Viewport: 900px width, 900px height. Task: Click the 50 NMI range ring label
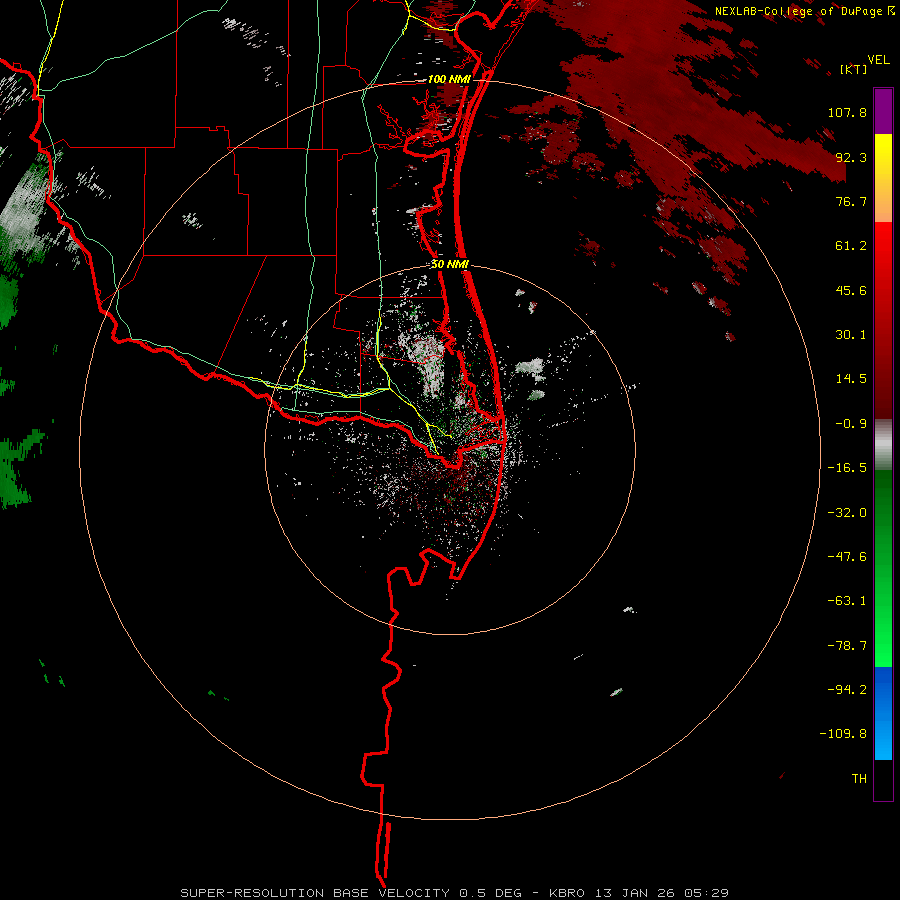pyautogui.click(x=449, y=265)
